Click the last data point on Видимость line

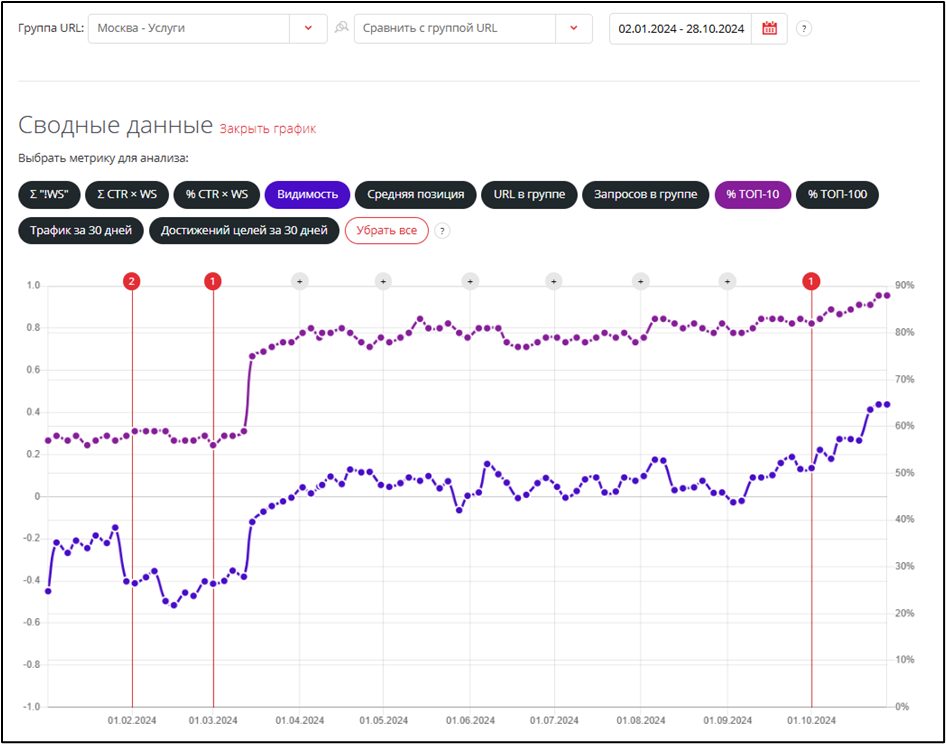[886, 404]
